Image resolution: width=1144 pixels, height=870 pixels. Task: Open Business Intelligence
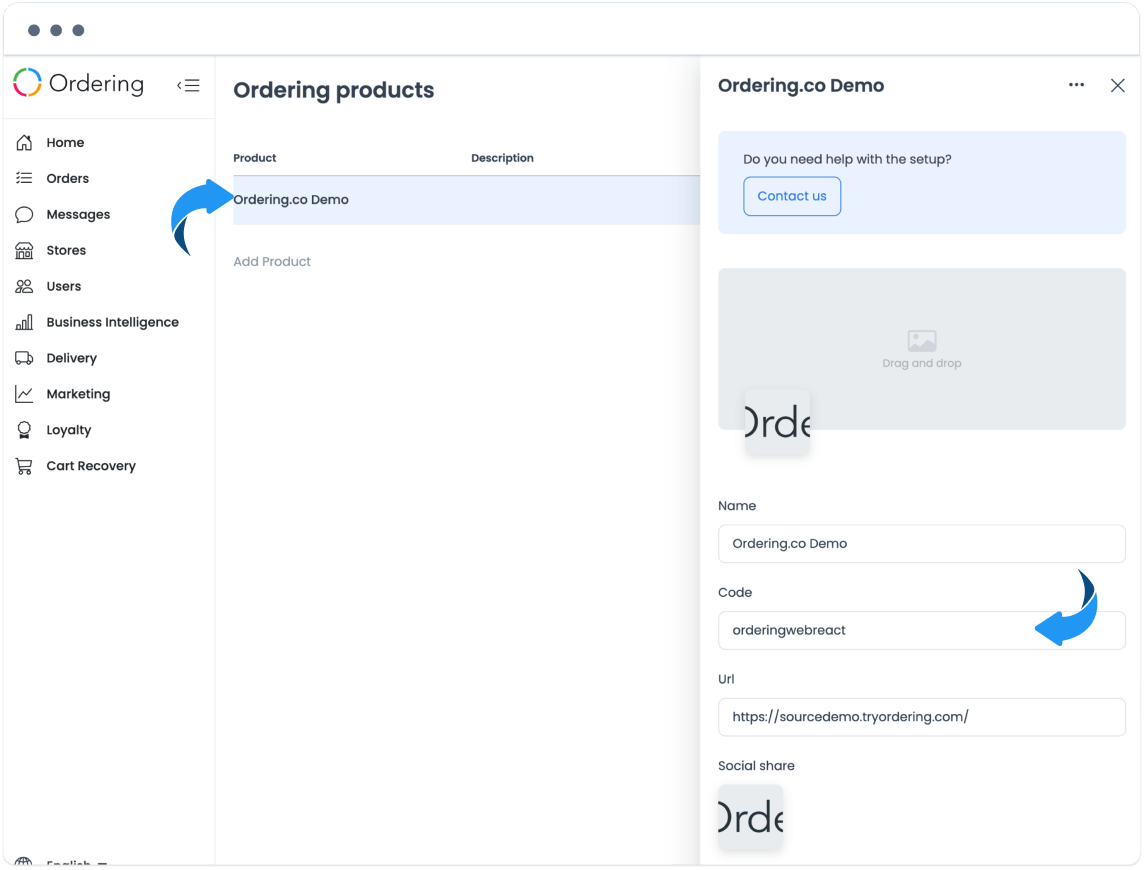pos(112,322)
